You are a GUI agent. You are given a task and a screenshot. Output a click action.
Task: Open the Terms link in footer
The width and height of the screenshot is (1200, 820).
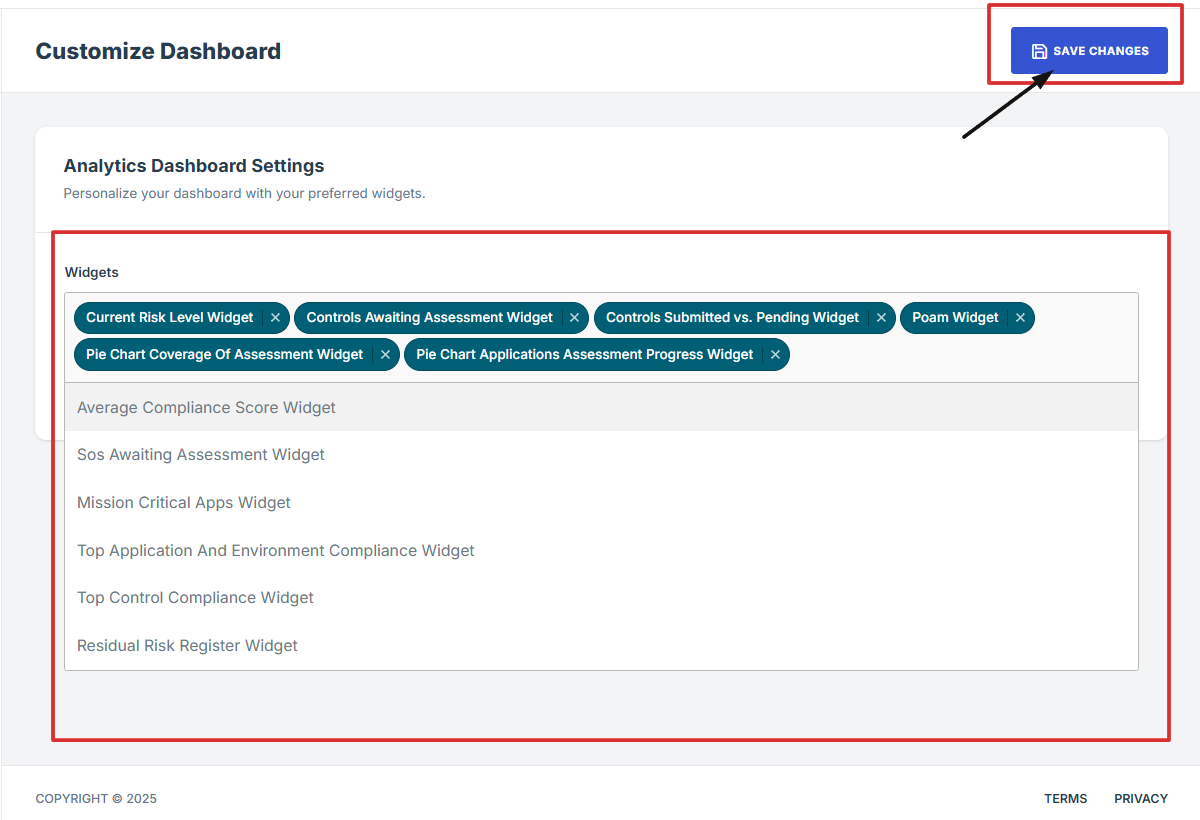click(x=1065, y=799)
